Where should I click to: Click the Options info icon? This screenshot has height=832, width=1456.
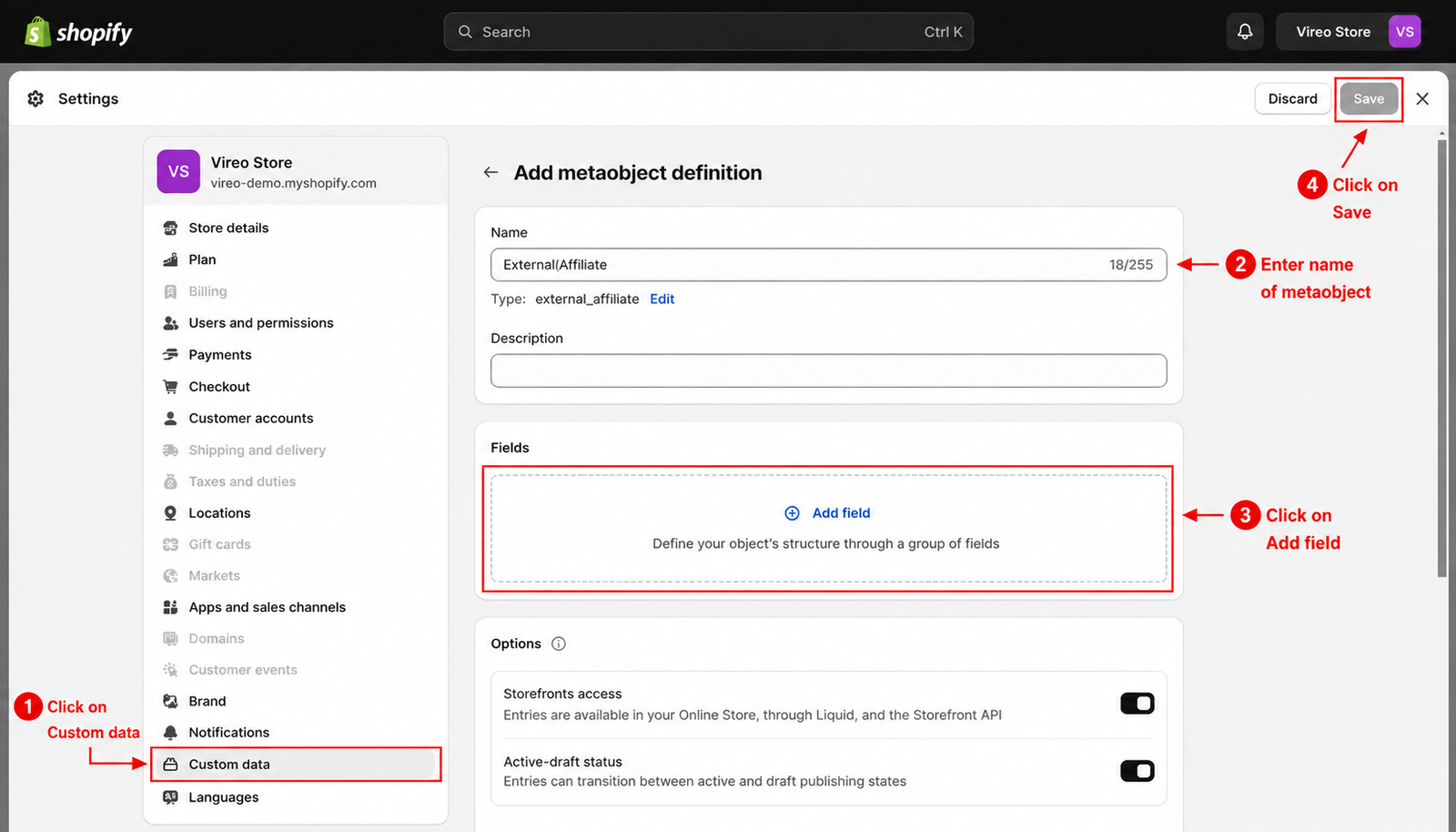pyautogui.click(x=559, y=644)
